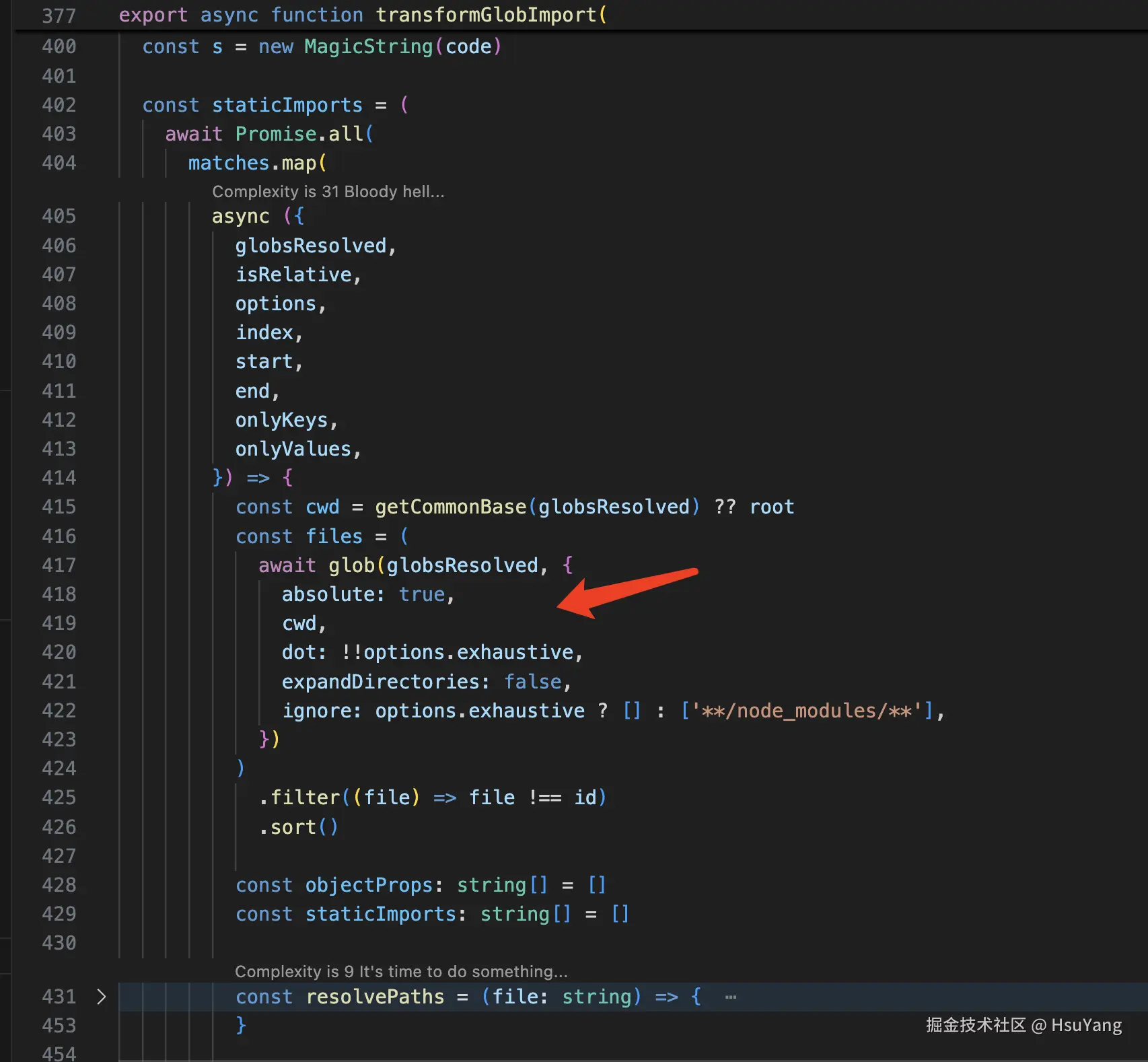Click the resolvePaths constant name
The width and height of the screenshot is (1148, 1062).
pyautogui.click(x=375, y=997)
